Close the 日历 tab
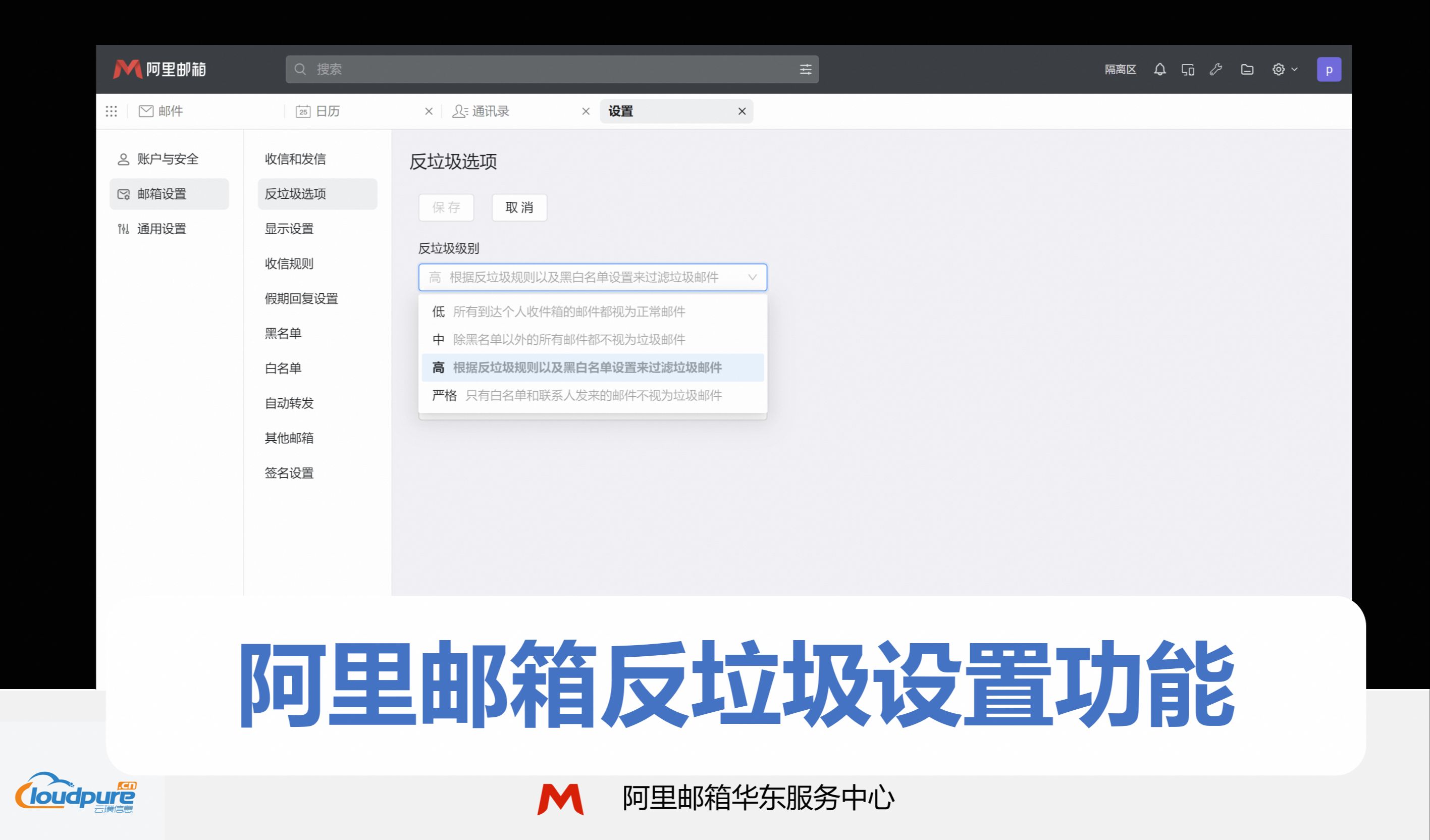 point(429,111)
